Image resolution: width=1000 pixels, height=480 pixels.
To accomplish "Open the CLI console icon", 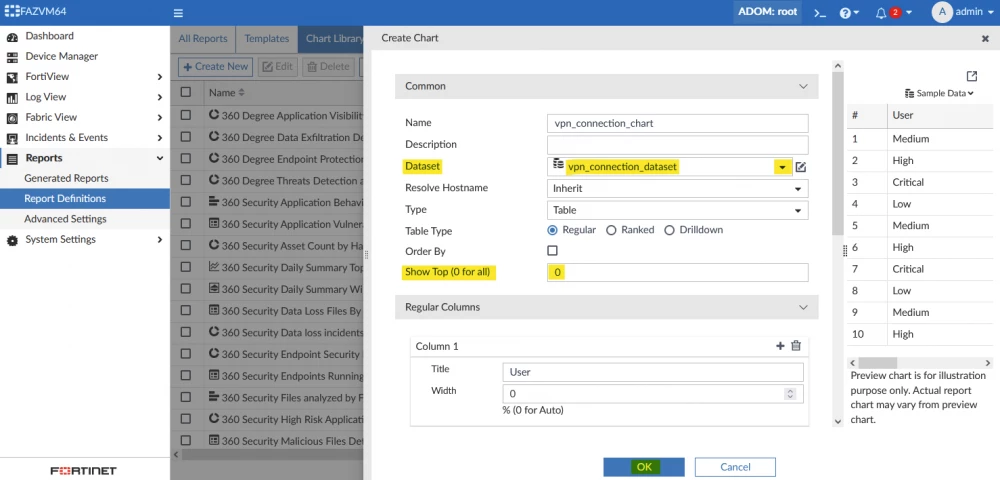I will click(820, 13).
